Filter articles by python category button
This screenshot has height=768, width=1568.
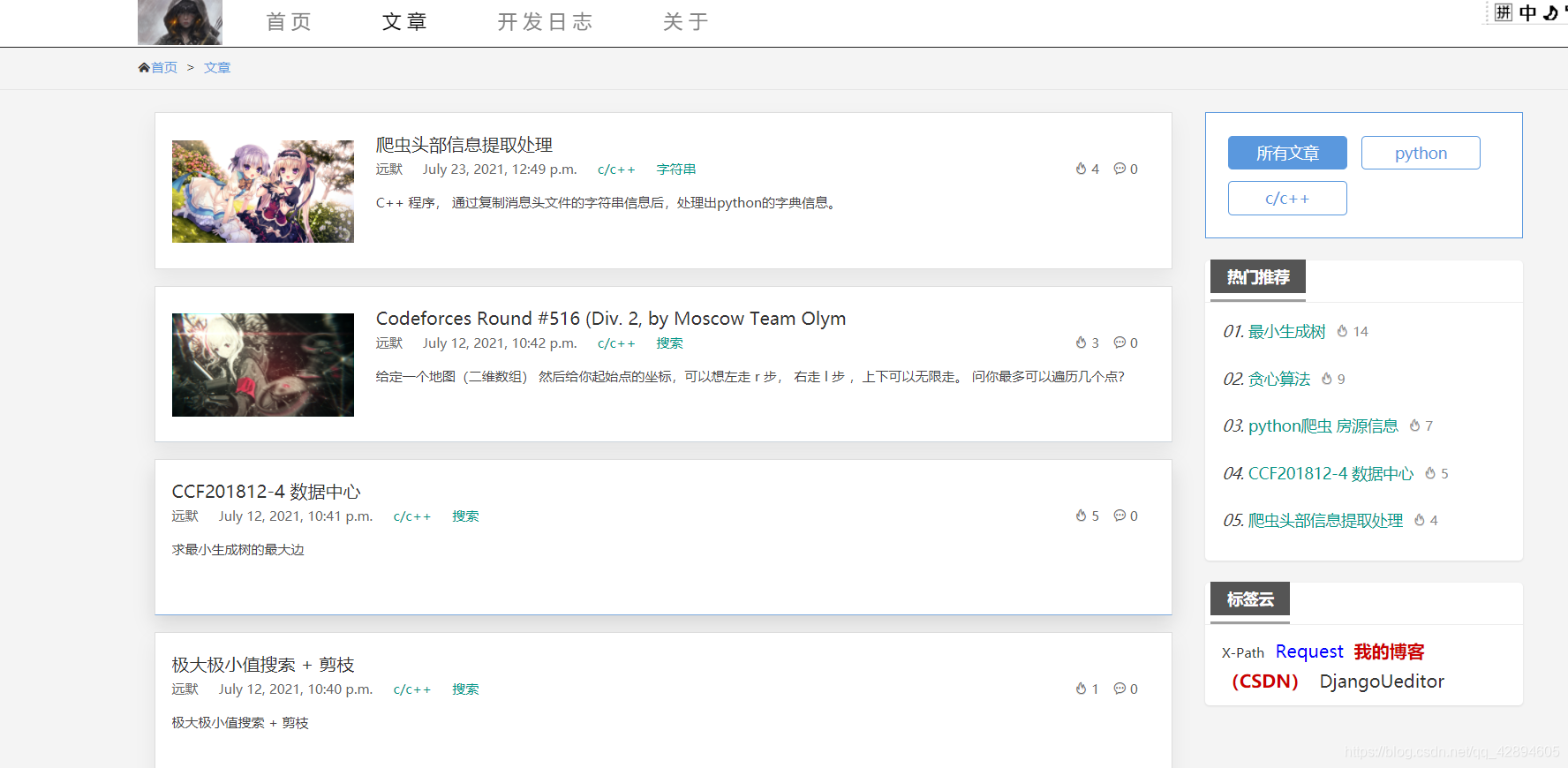[x=1421, y=153]
